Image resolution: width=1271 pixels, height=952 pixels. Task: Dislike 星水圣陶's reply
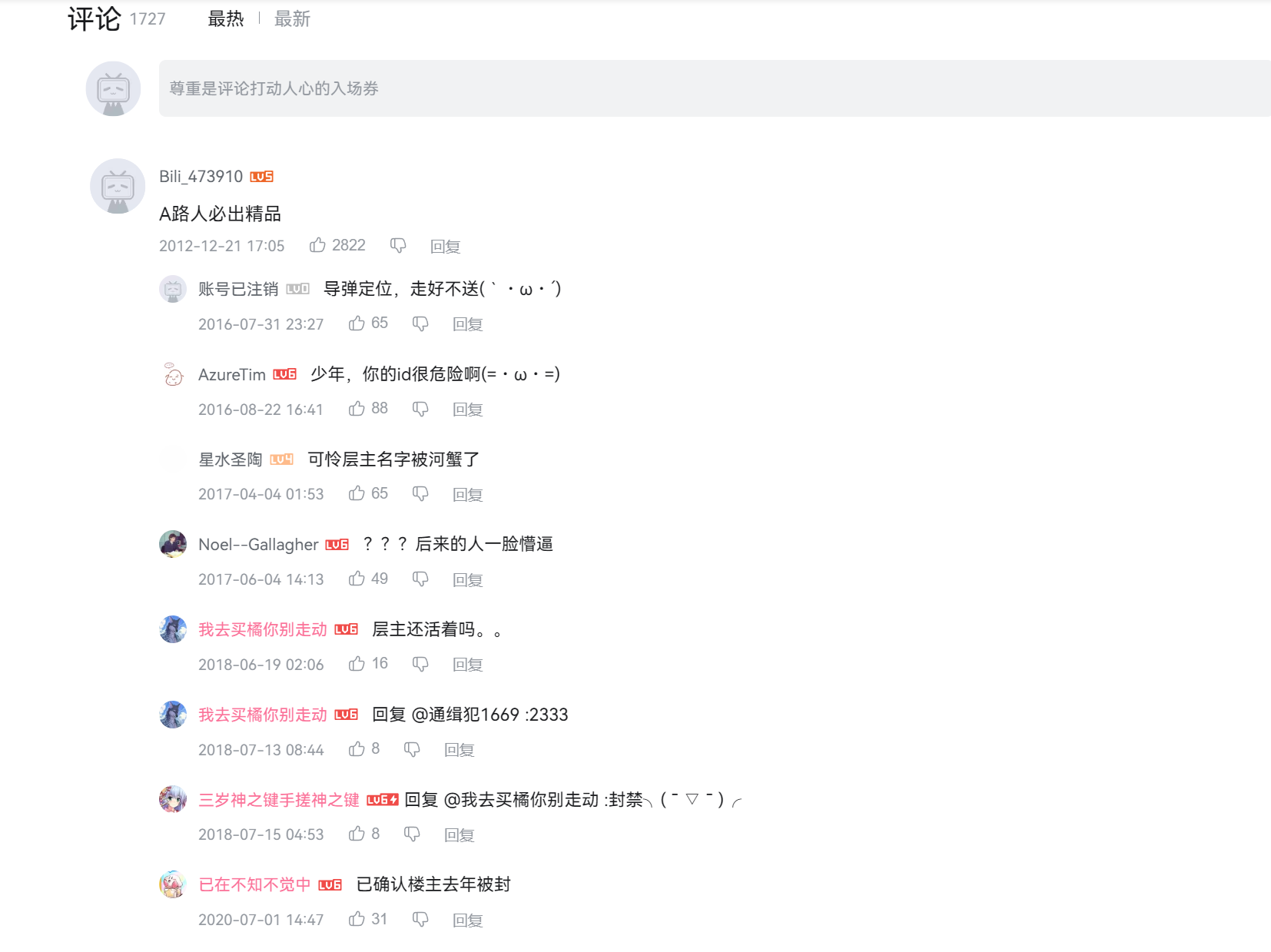(420, 493)
